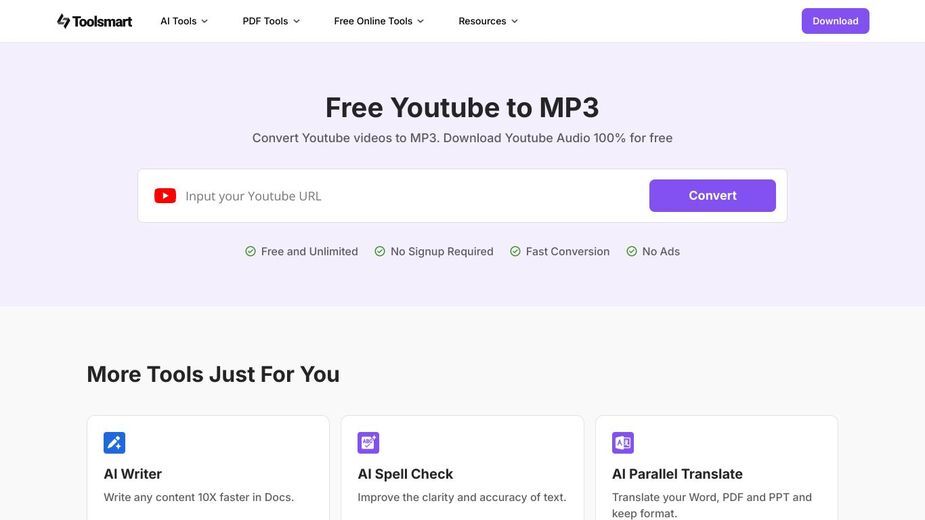Viewport: 925px width, 520px height.
Task: Click 'Write any content 10X faster' description
Action: pos(199,497)
